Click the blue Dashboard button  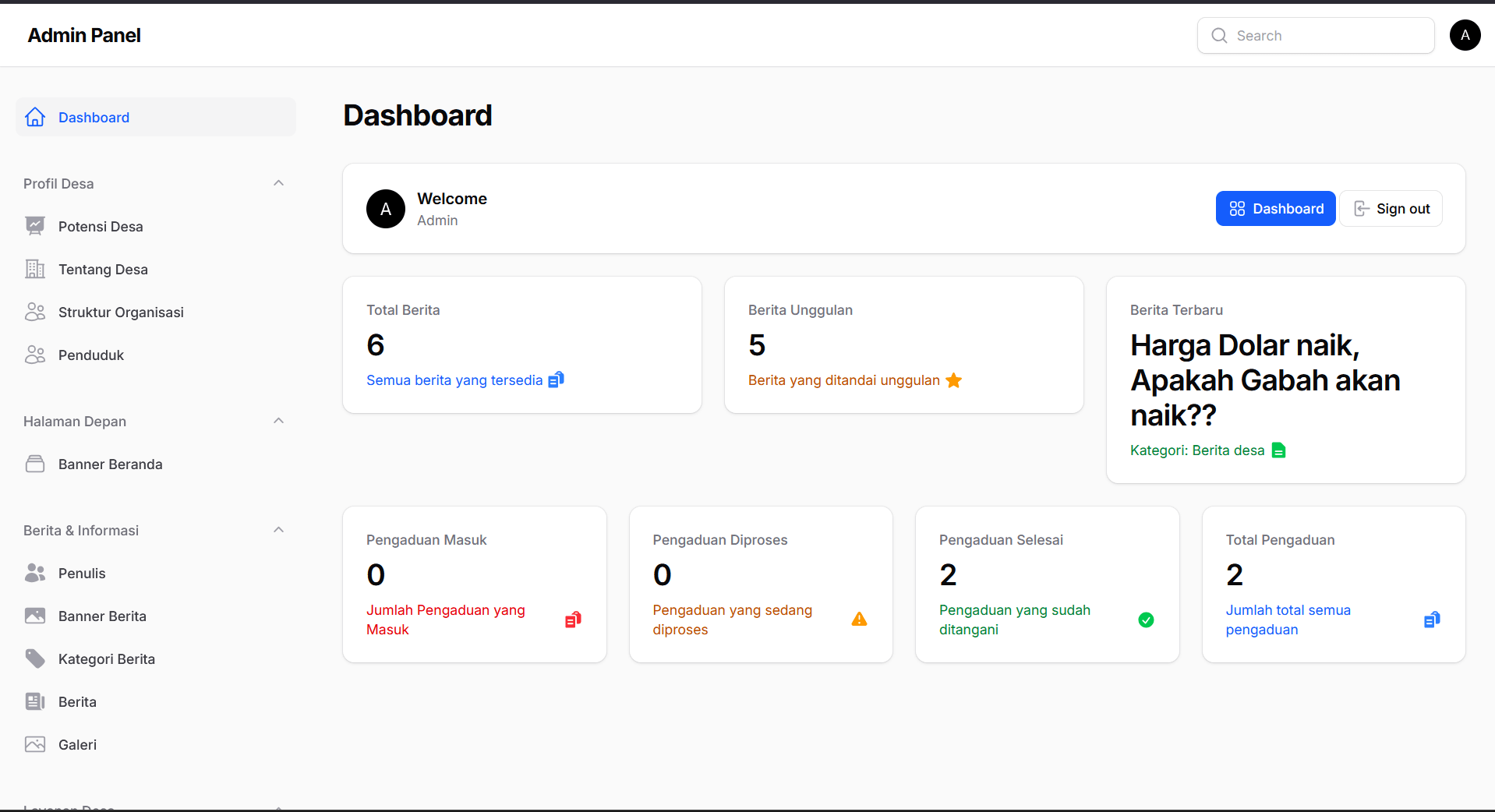[x=1275, y=209]
